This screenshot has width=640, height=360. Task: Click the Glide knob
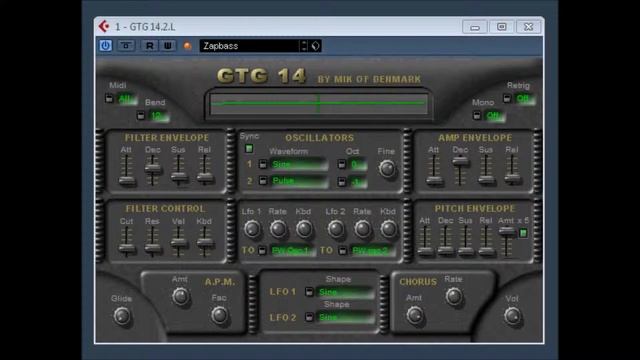point(122,316)
